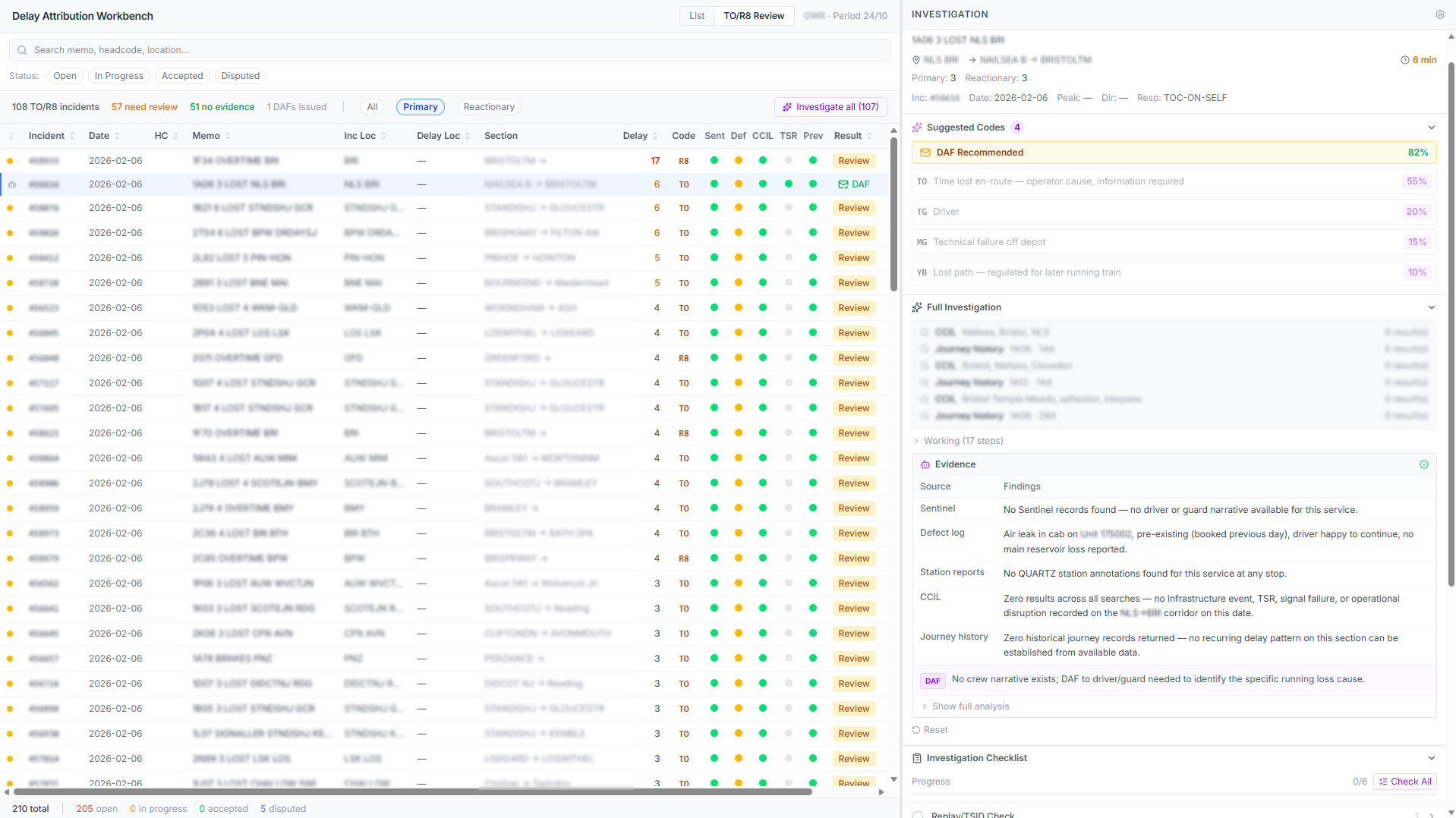Click the 57 need review counter
1456x818 pixels.
tap(144, 107)
